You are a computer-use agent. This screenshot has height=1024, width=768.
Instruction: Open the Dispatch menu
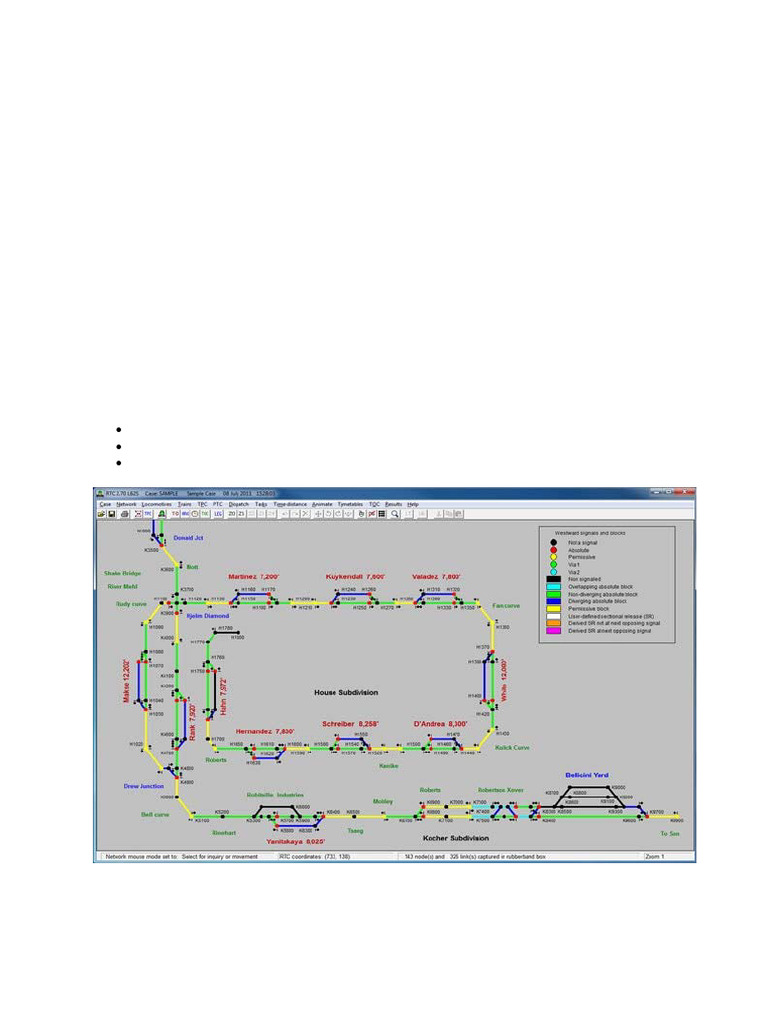point(238,504)
